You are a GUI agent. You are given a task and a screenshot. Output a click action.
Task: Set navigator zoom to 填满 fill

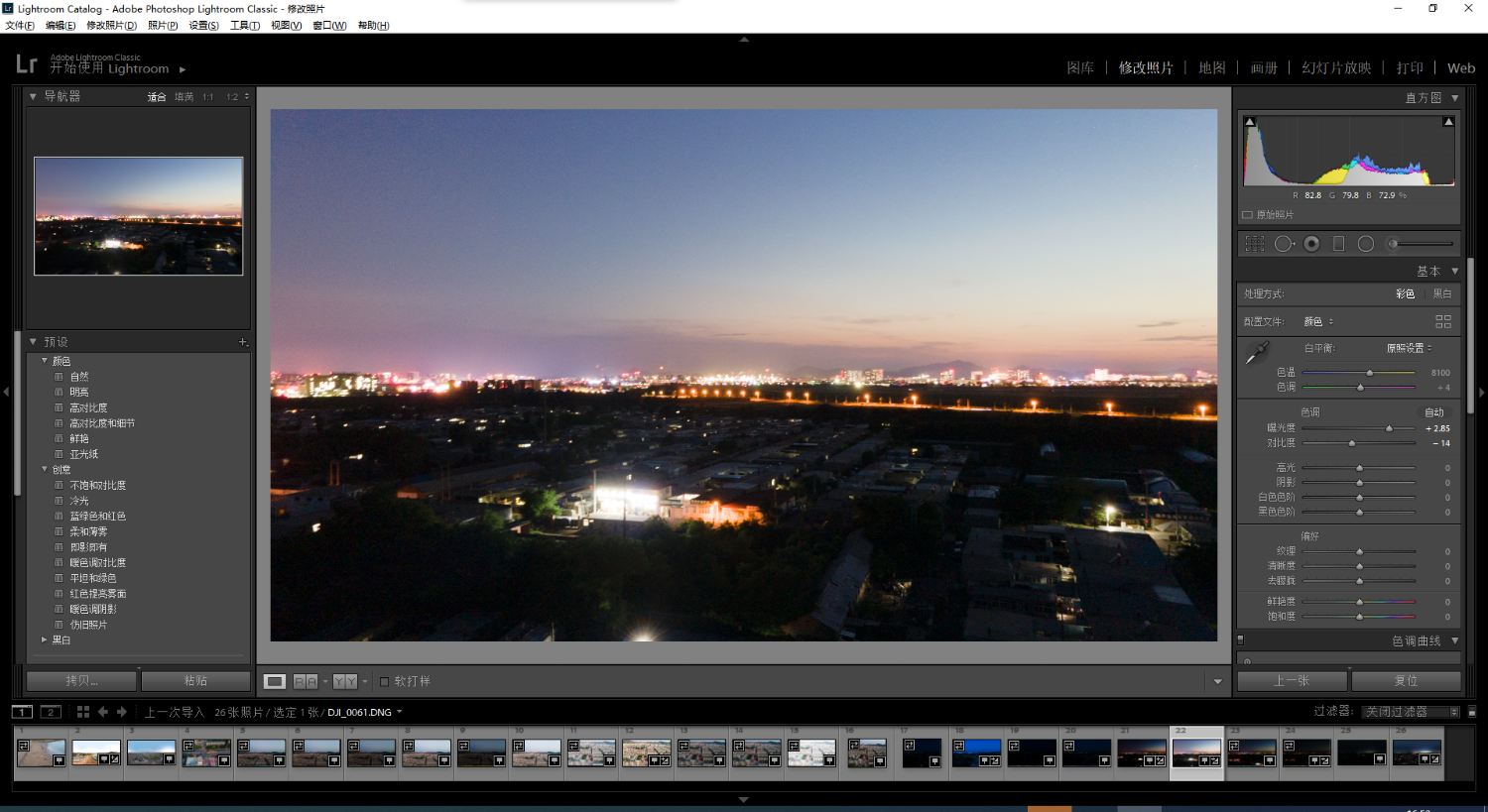185,97
